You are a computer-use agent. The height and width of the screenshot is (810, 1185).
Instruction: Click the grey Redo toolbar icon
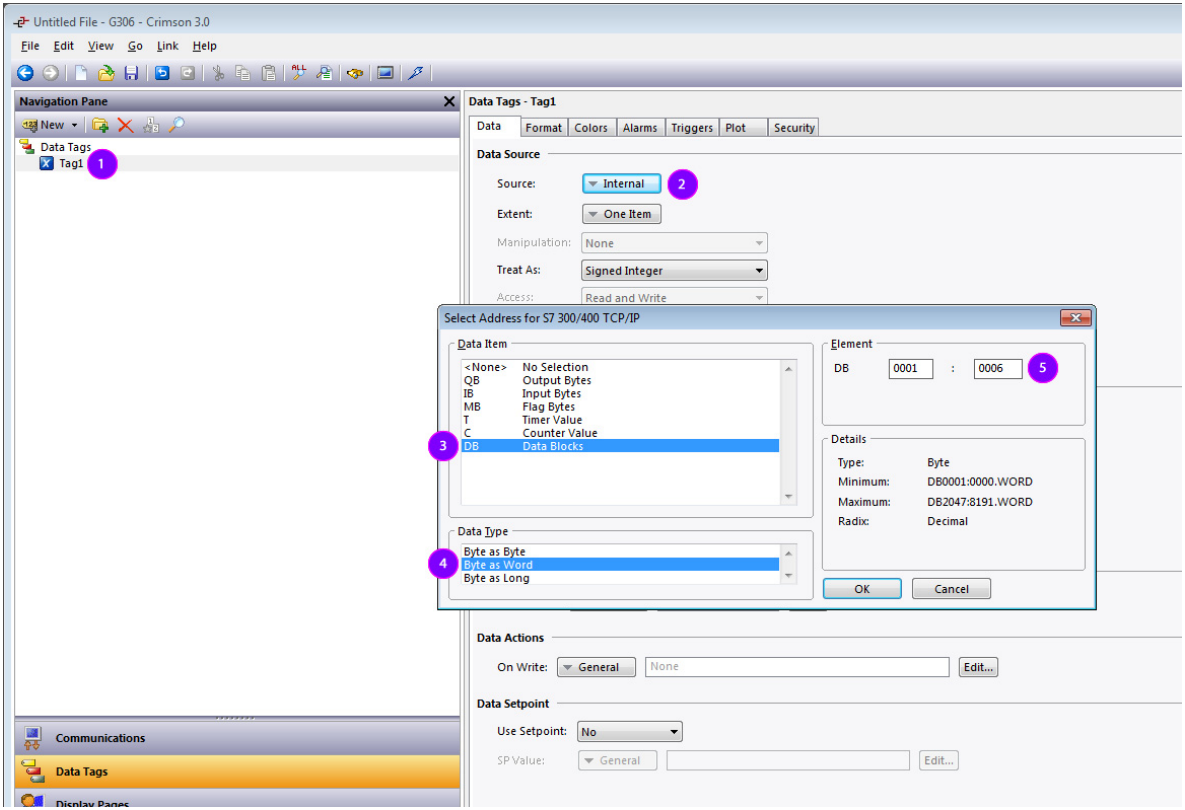pyautogui.click(x=187, y=73)
